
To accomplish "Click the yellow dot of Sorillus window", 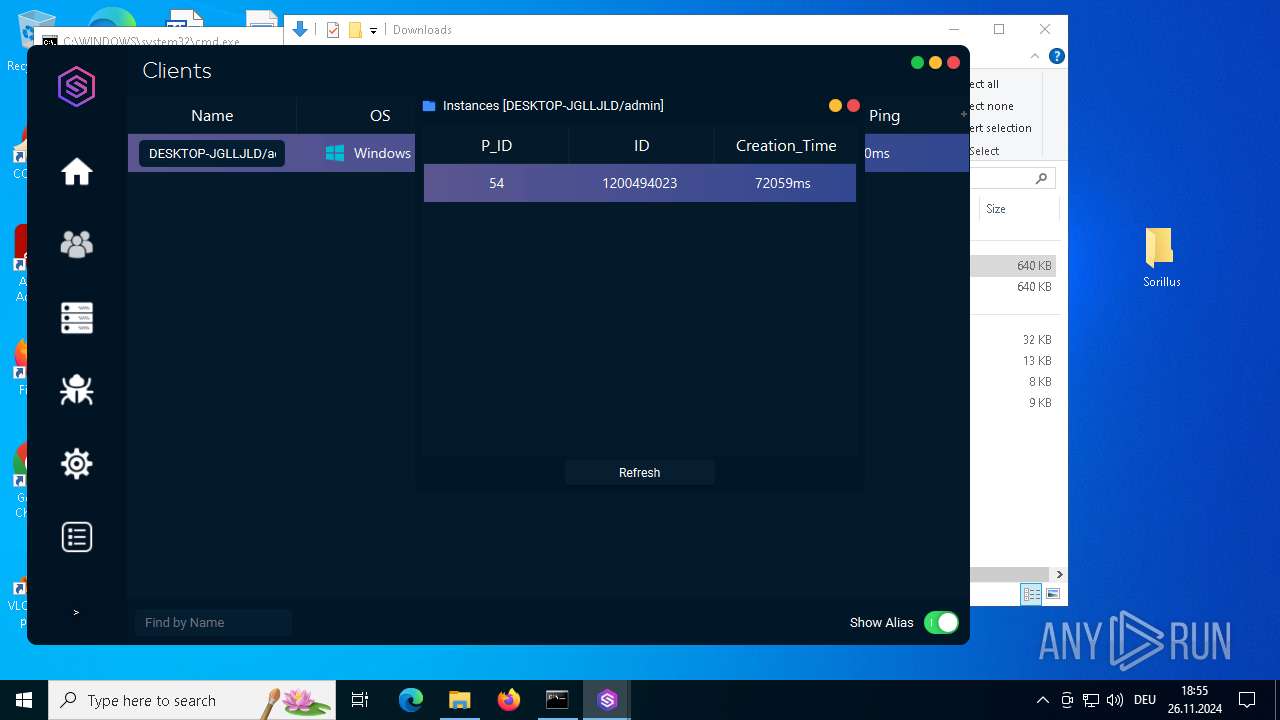I will click(935, 62).
